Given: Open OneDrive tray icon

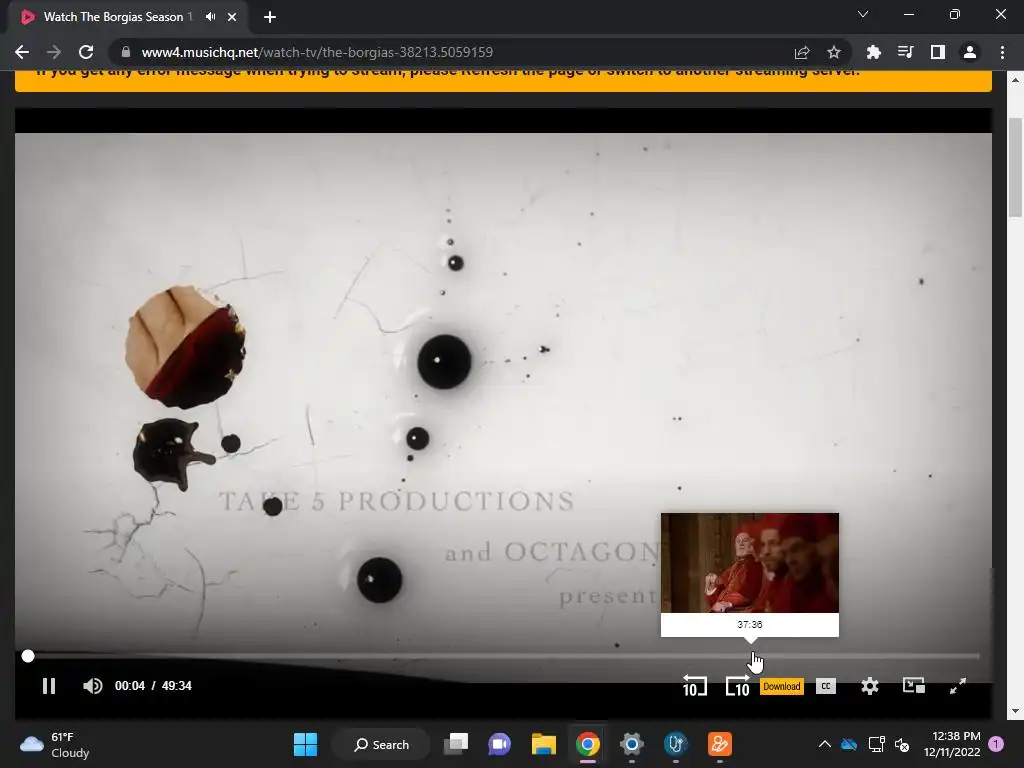Looking at the screenshot, I should tap(849, 744).
